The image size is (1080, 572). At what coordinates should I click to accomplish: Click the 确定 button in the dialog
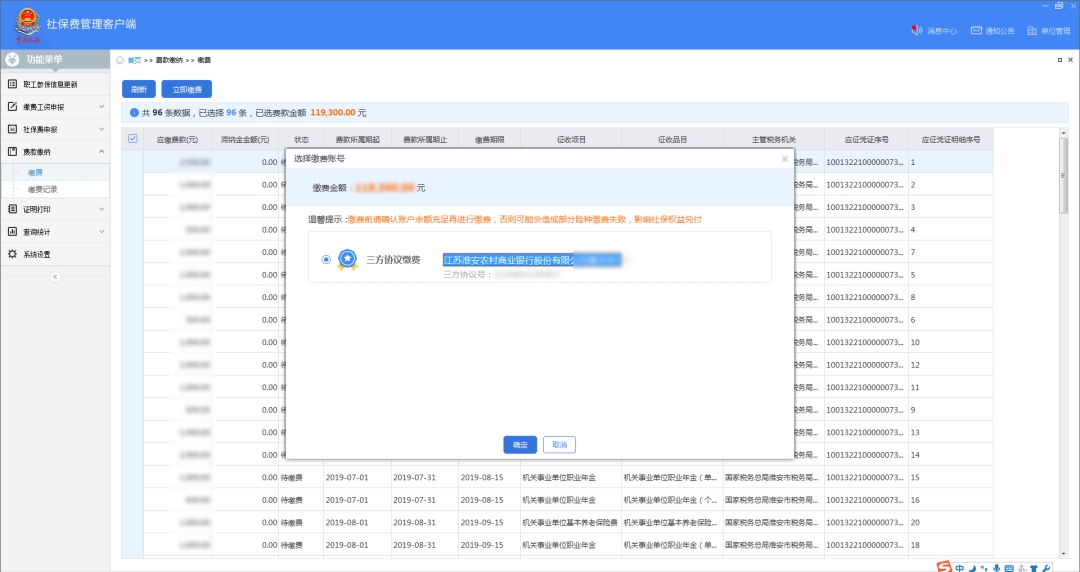coord(520,445)
